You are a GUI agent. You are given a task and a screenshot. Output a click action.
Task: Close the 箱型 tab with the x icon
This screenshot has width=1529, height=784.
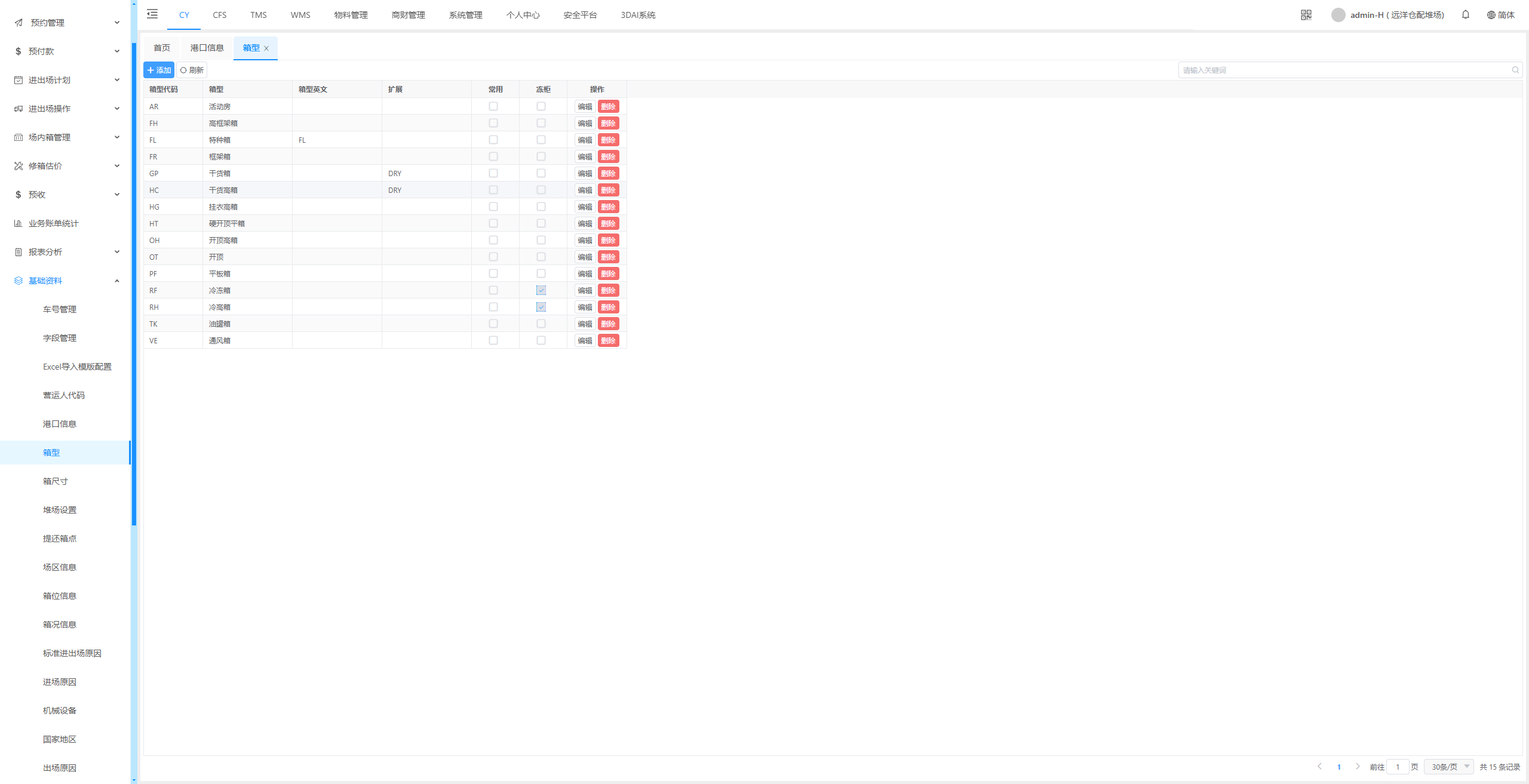coord(266,48)
